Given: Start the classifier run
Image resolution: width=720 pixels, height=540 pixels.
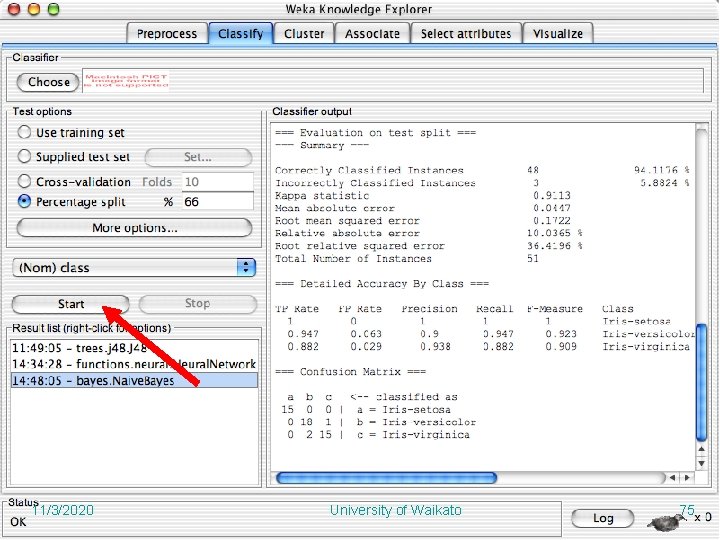Looking at the screenshot, I should 71,304.
